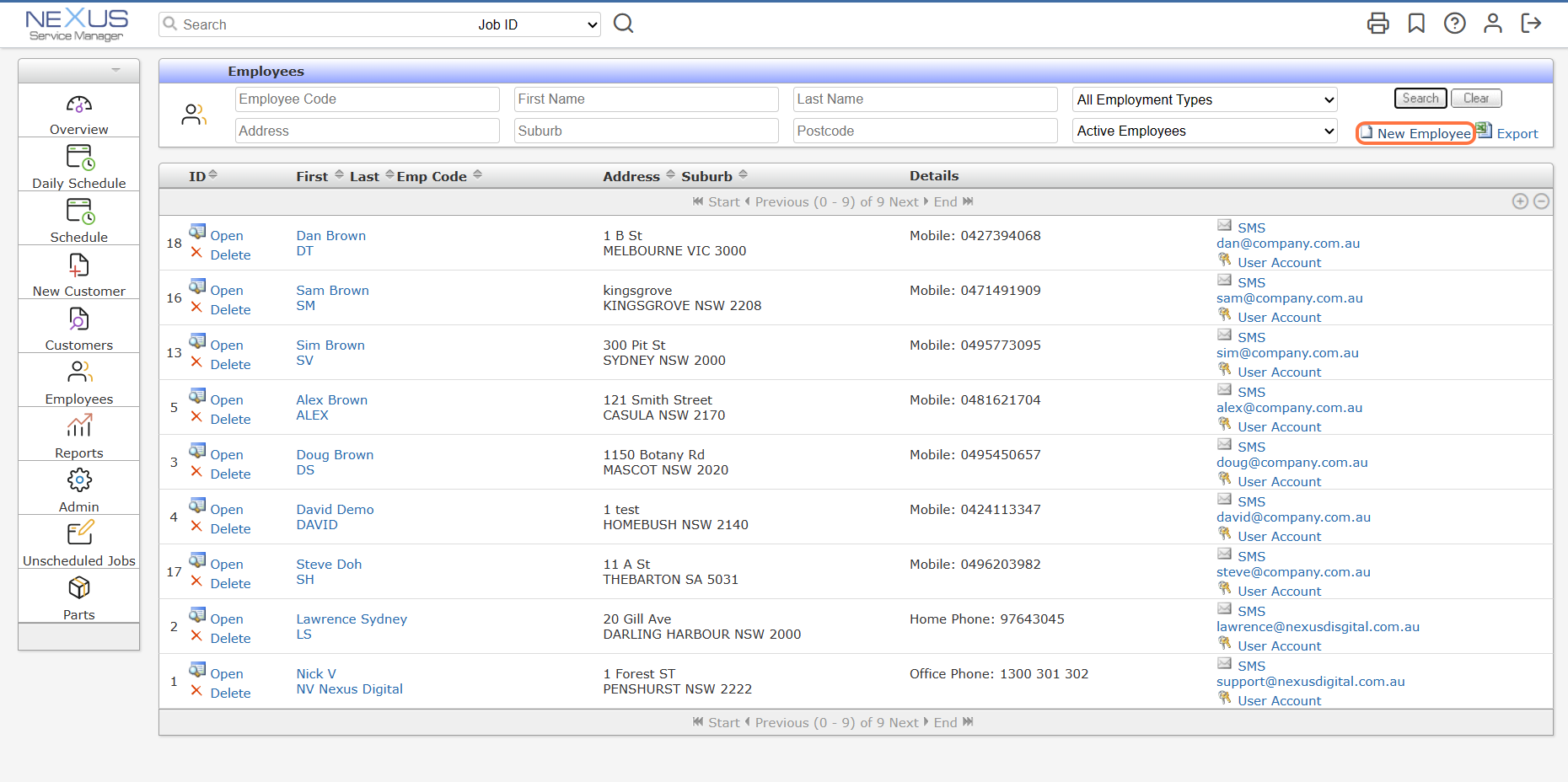The width and height of the screenshot is (1568, 782).
Task: Open the bookmark icon in the top bar
Action: [1416, 24]
